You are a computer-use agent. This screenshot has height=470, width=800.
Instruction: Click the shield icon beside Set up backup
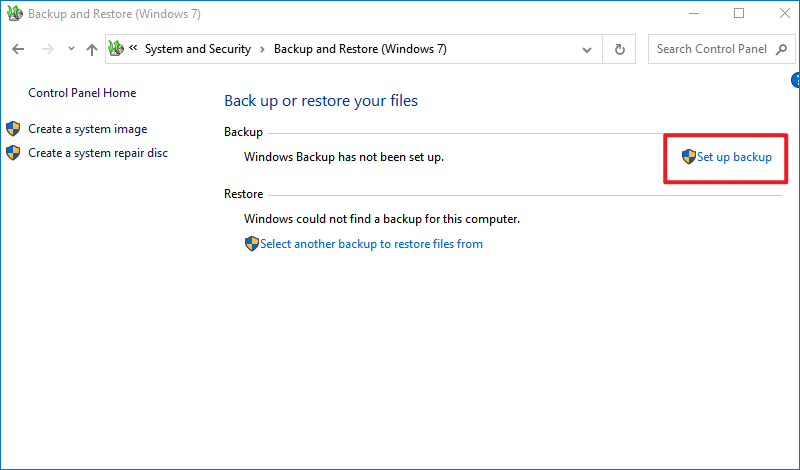(x=689, y=157)
